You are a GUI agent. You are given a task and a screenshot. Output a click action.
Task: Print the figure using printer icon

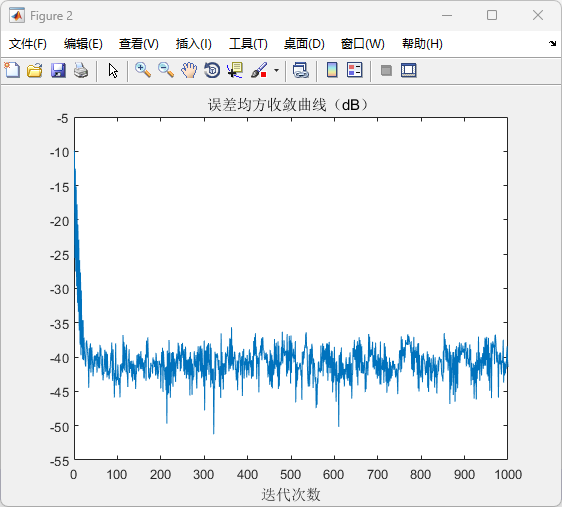(x=81, y=70)
